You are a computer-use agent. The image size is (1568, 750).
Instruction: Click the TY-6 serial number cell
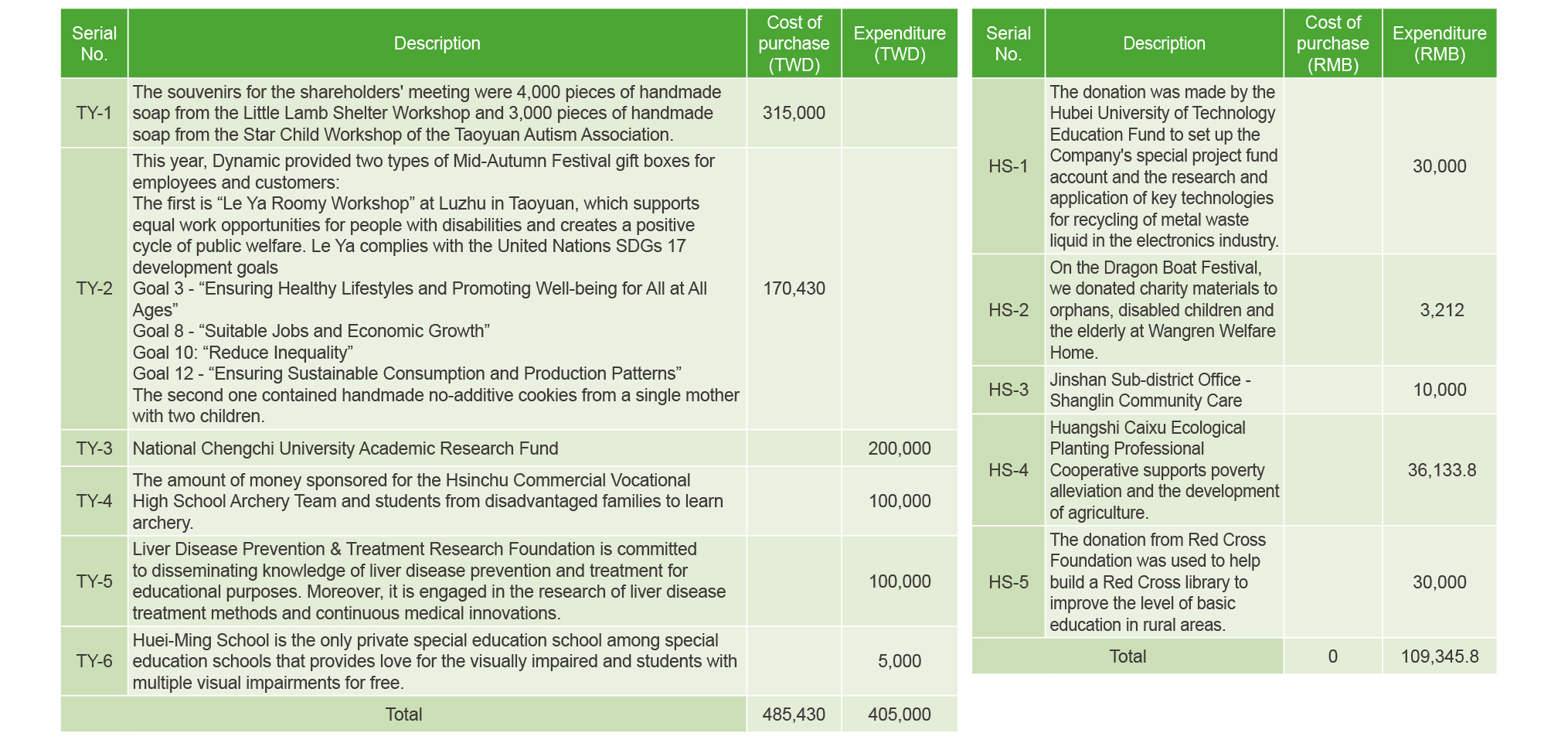point(94,661)
